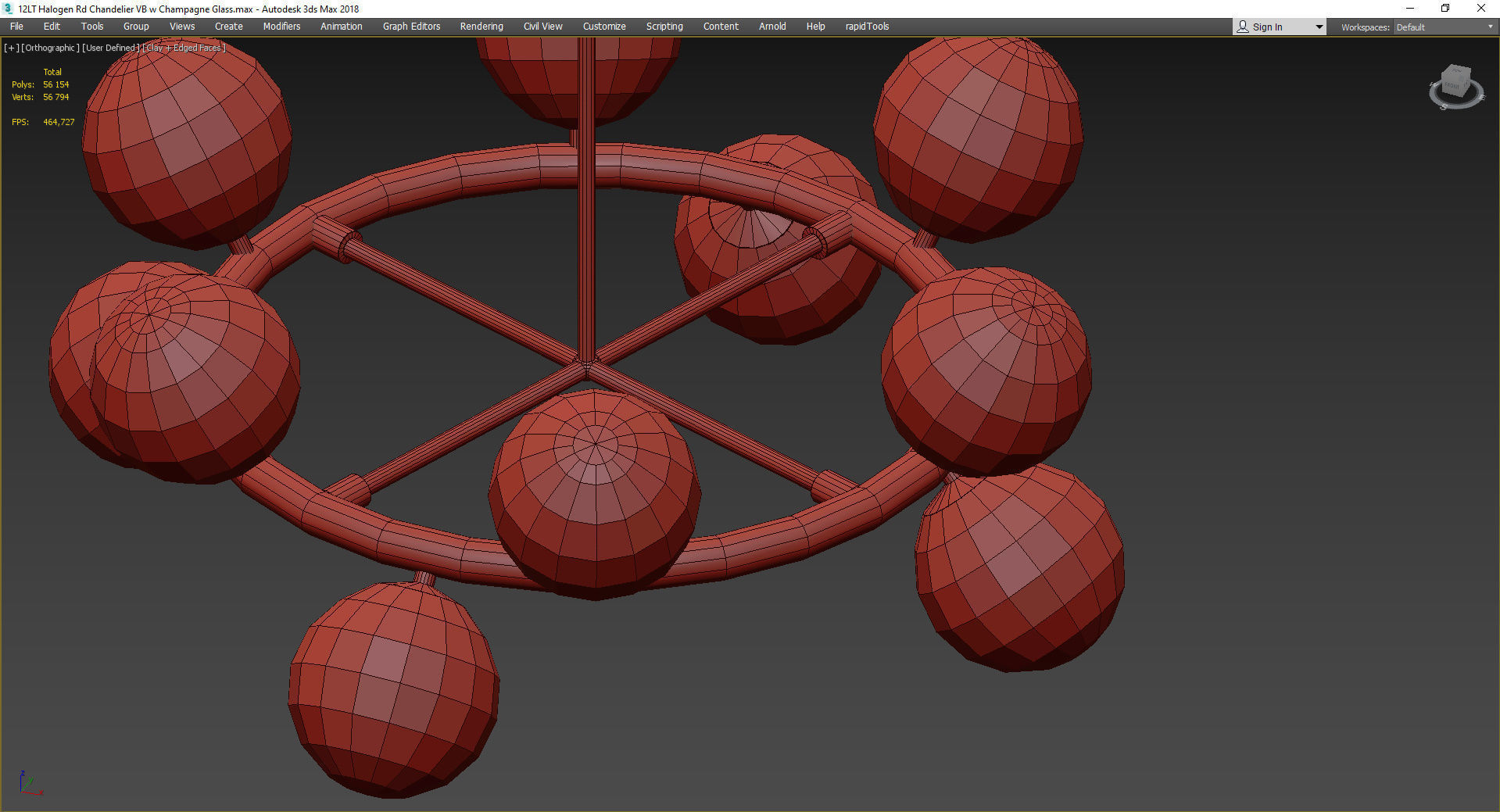Open the Content menu
This screenshot has height=812, width=1500.
point(721,27)
